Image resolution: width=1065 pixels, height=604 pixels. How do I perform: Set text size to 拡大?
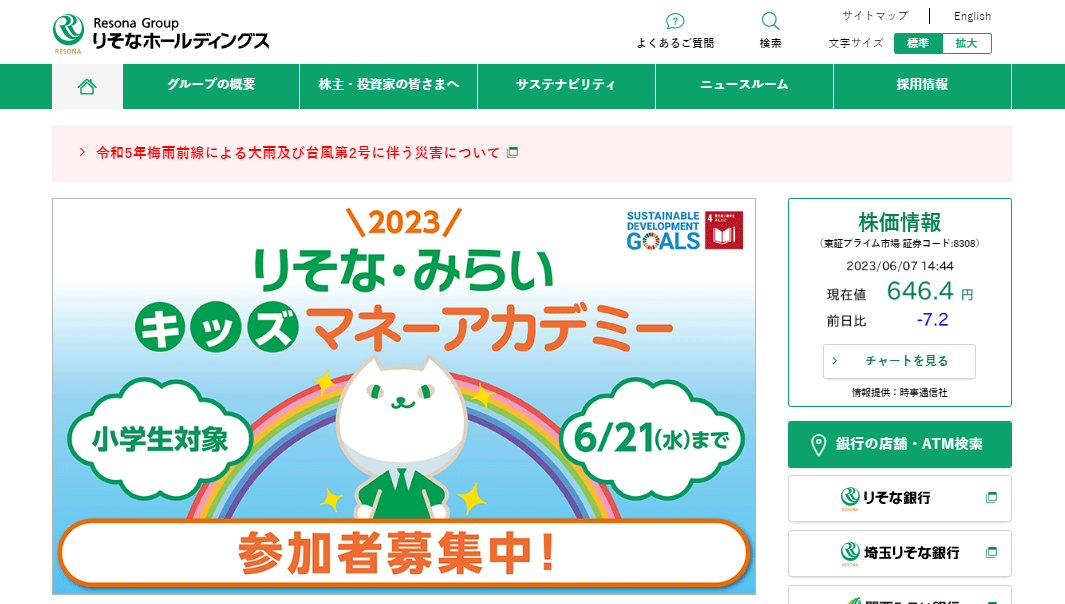(x=967, y=43)
